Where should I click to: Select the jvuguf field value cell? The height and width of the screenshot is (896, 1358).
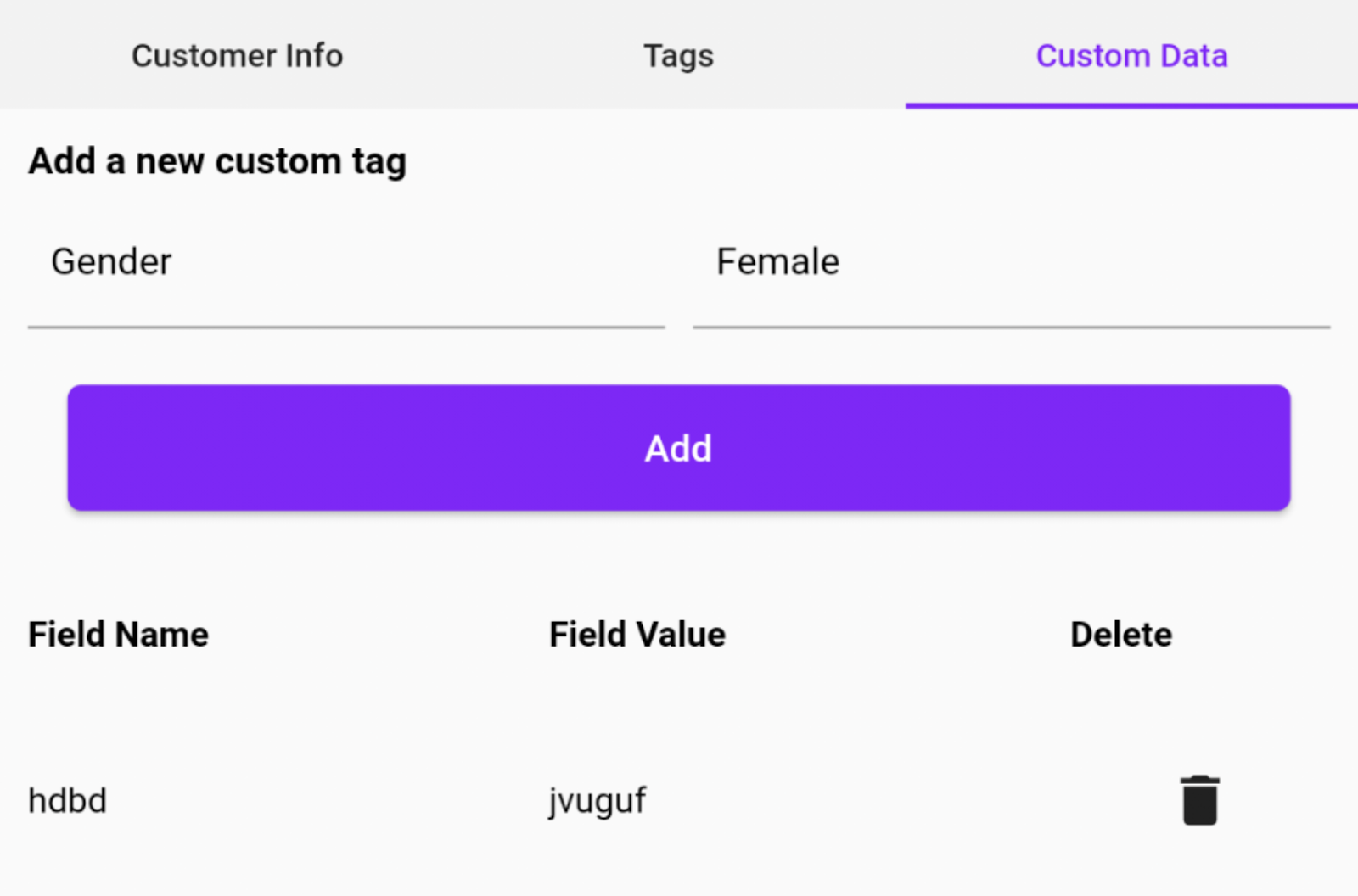597,801
